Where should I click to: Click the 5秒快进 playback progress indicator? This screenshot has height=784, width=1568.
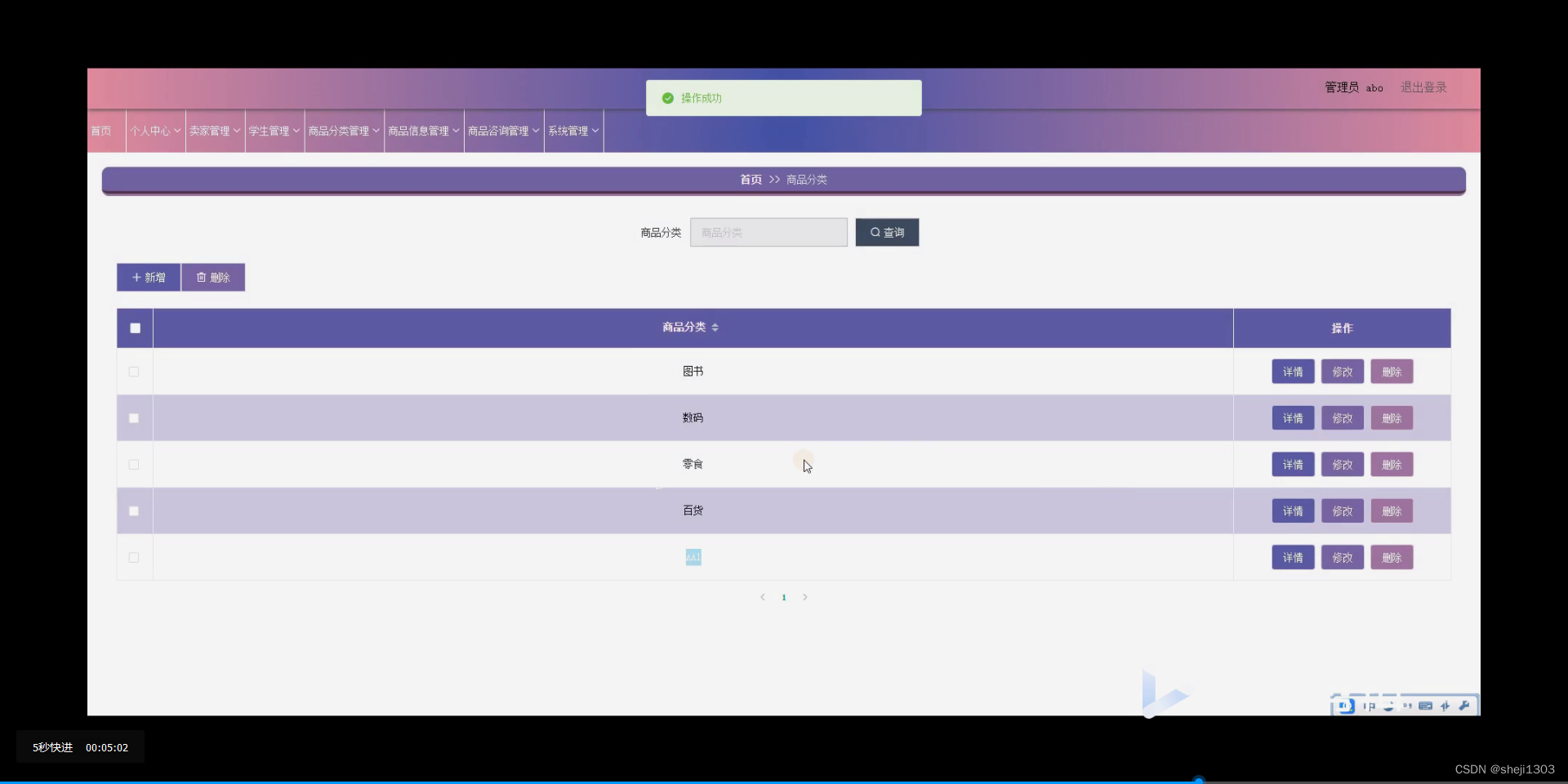pyautogui.click(x=52, y=746)
